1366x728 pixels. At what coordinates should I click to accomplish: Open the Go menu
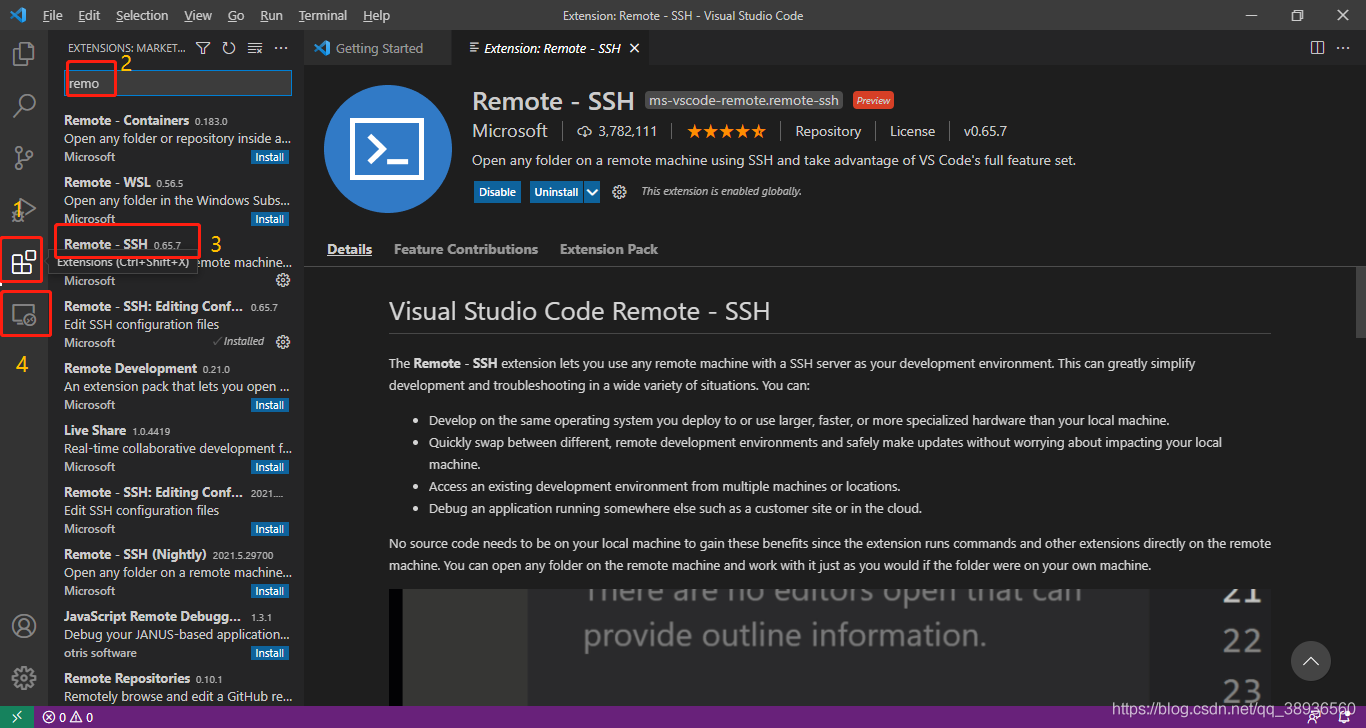236,15
